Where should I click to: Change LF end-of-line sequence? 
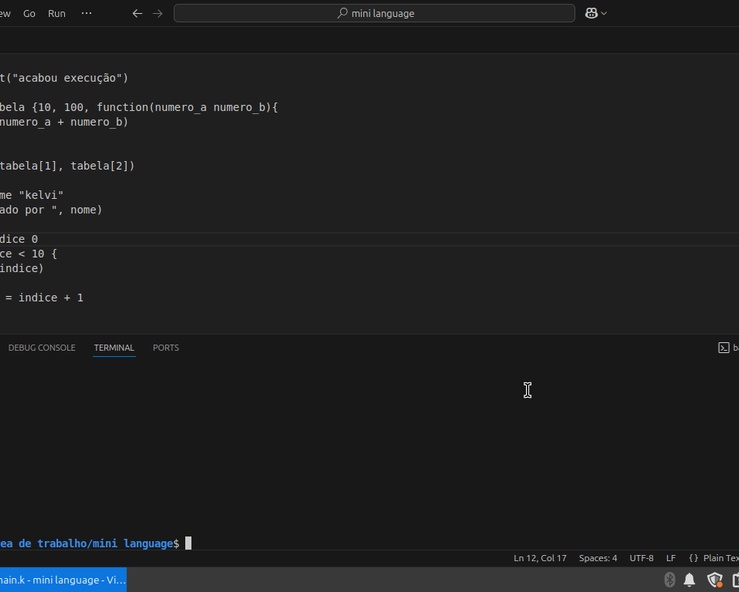[x=671, y=558]
